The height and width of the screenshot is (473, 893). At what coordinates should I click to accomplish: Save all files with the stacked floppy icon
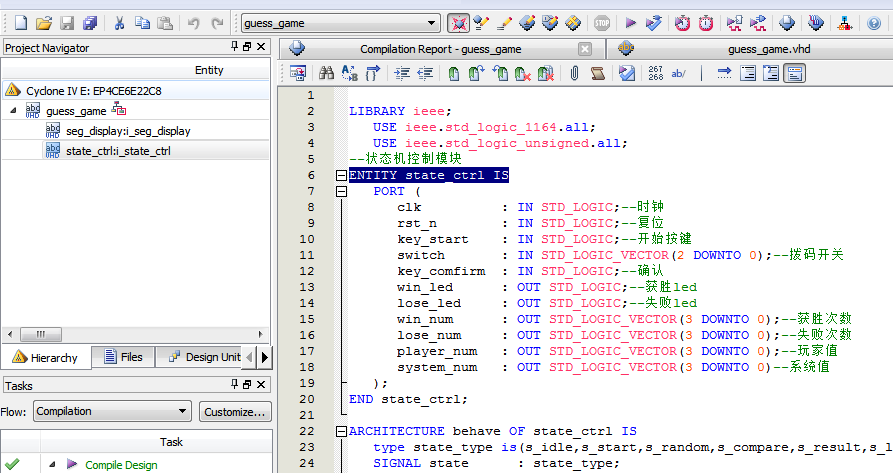90,23
